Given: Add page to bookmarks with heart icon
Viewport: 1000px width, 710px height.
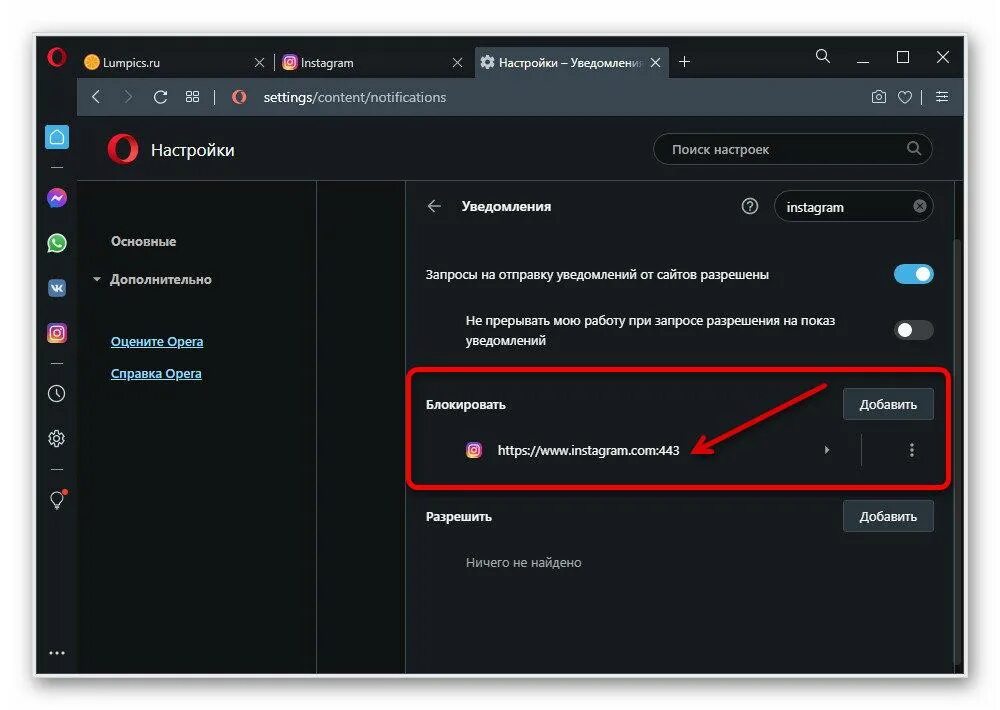Looking at the screenshot, I should click(904, 97).
